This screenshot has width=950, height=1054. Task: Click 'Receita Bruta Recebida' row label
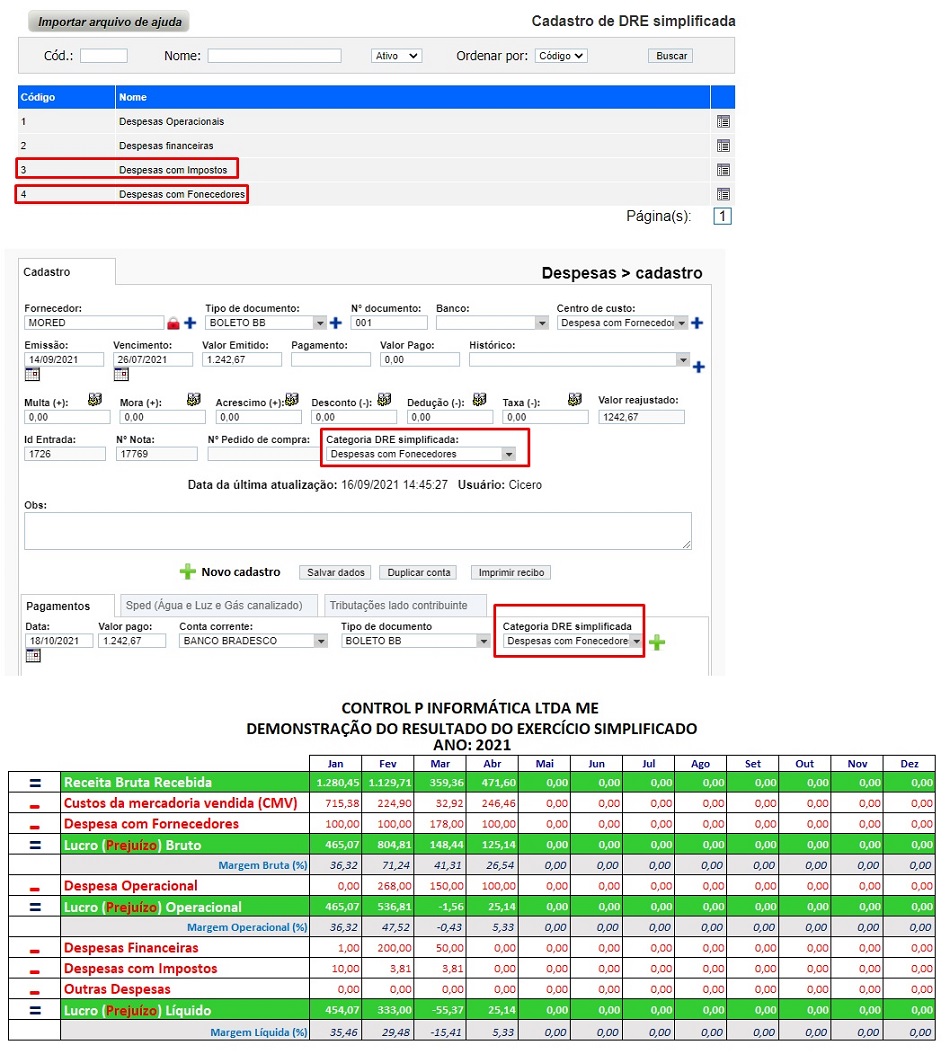(x=138, y=782)
